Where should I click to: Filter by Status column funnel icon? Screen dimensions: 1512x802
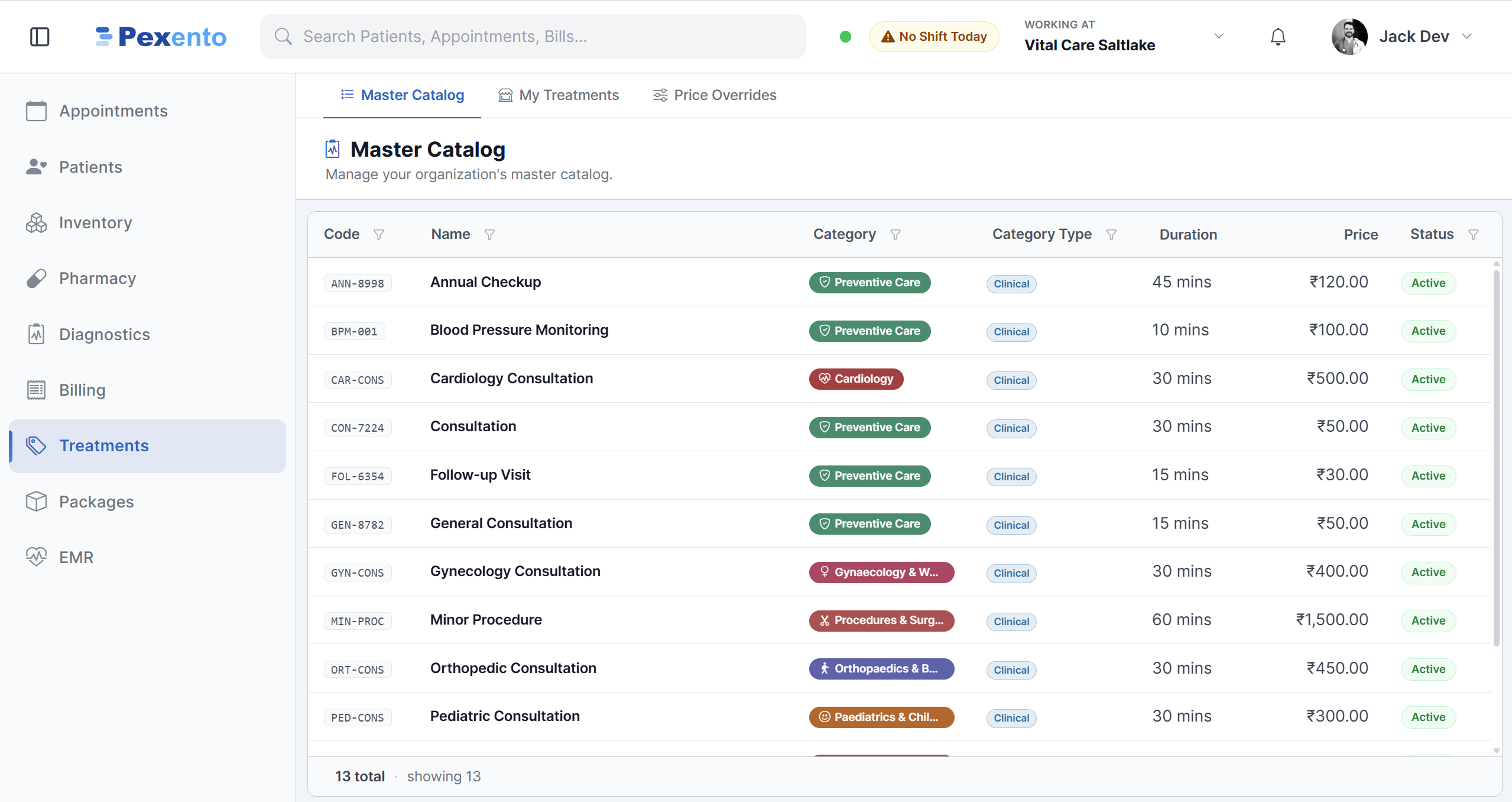(1473, 235)
